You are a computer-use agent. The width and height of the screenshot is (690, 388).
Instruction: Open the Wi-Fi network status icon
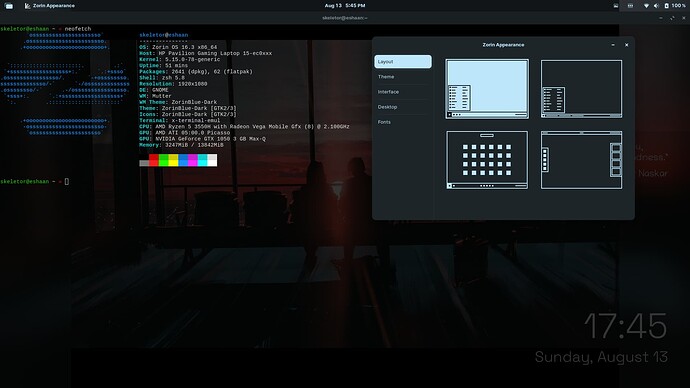(646, 6)
